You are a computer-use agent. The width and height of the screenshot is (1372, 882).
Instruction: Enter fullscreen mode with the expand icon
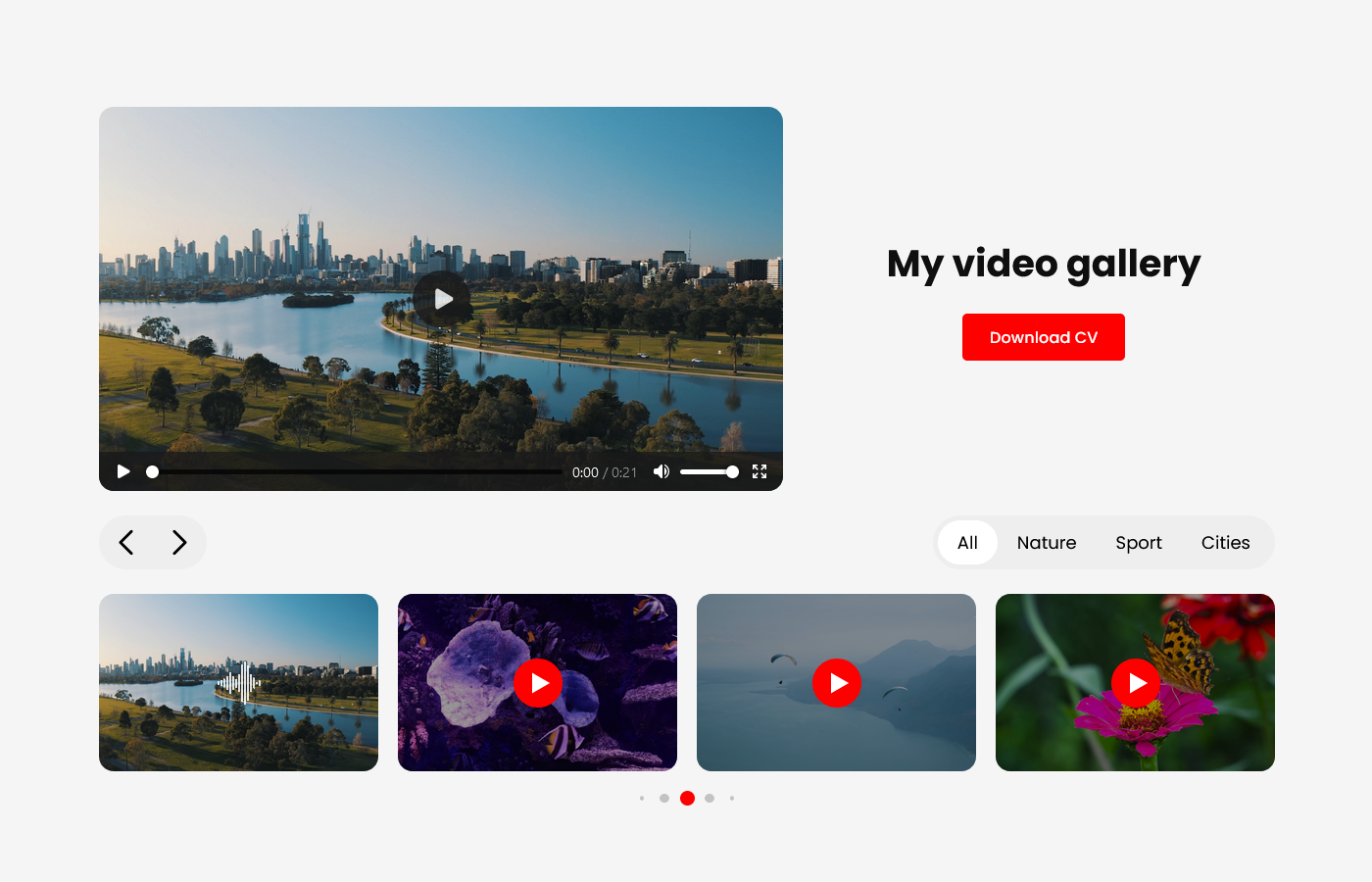pyautogui.click(x=759, y=471)
